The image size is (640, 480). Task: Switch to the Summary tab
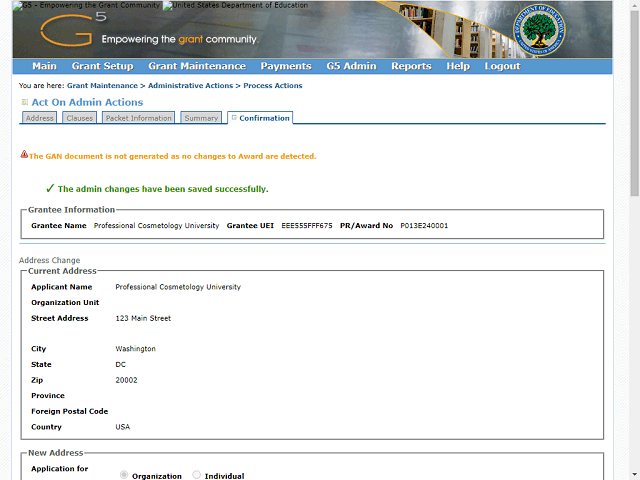point(201,118)
